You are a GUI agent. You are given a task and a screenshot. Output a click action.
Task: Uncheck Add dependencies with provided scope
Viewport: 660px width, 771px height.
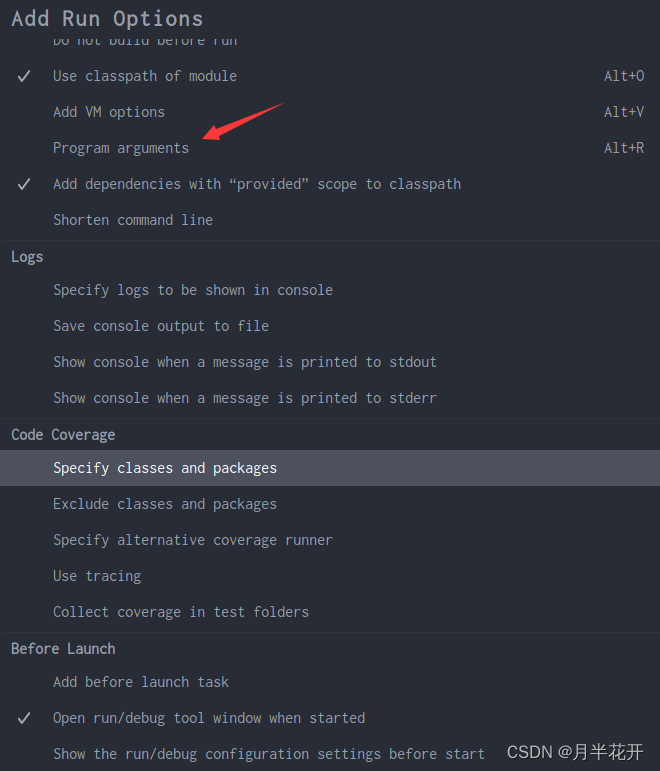point(24,184)
